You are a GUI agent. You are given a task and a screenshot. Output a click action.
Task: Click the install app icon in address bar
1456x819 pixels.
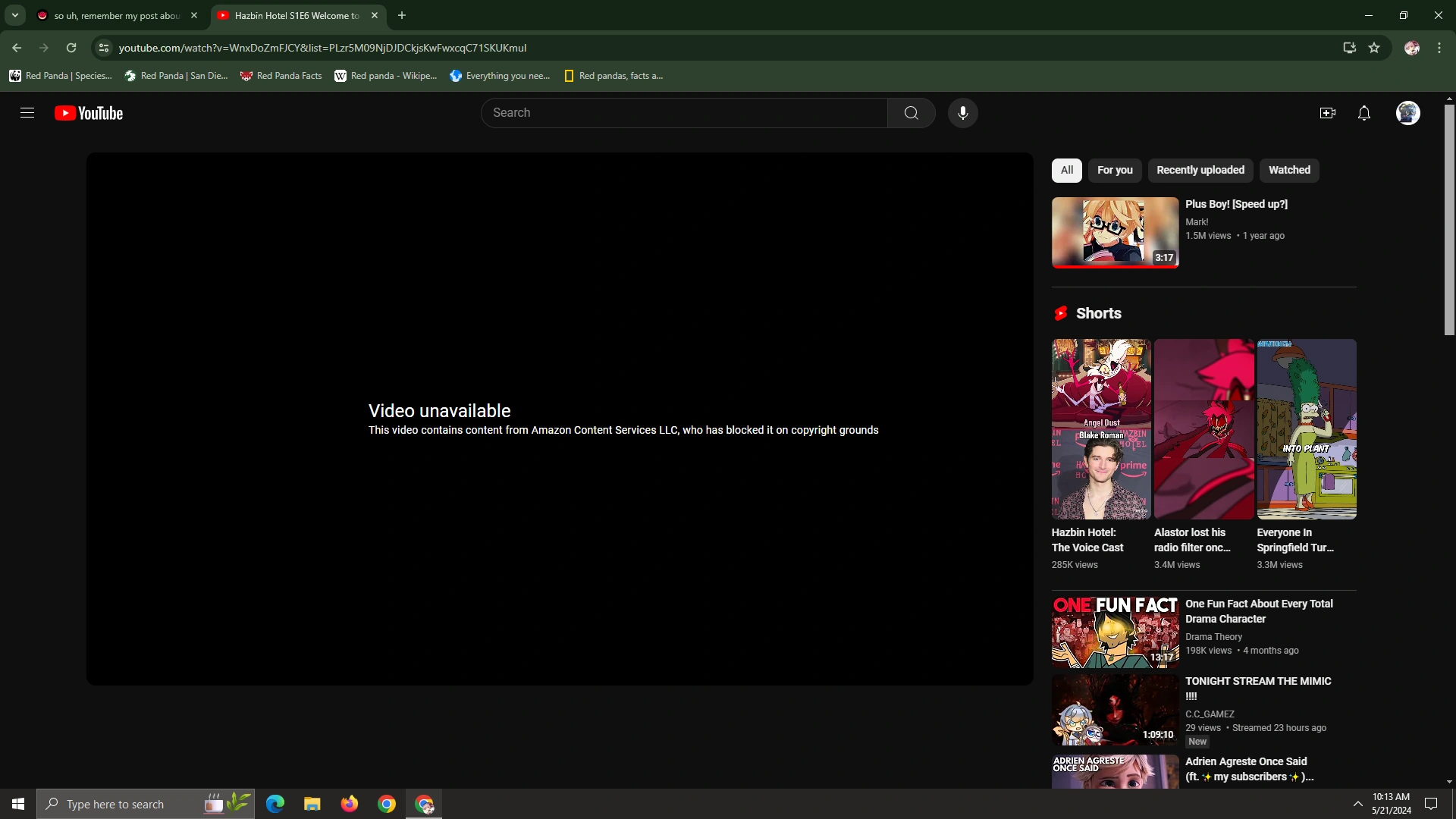tap(1349, 48)
